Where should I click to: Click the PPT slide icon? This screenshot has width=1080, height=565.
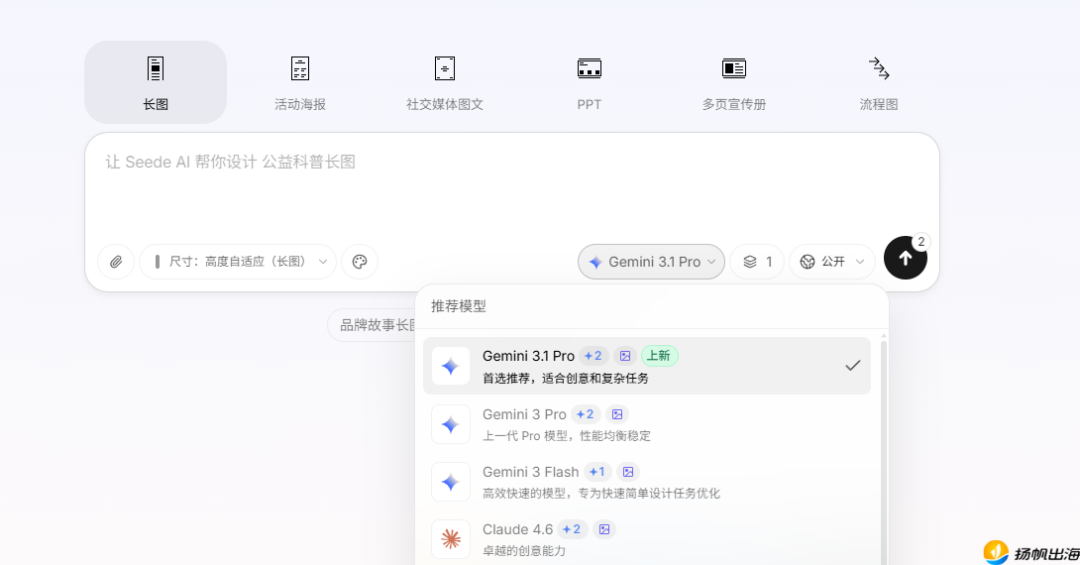(x=589, y=69)
